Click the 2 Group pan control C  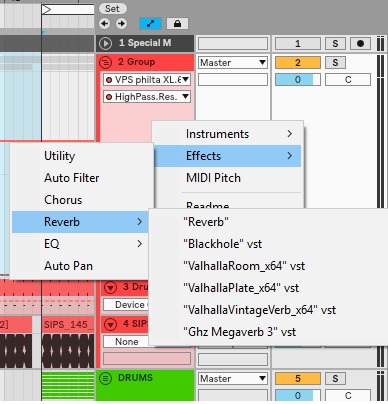(x=348, y=80)
